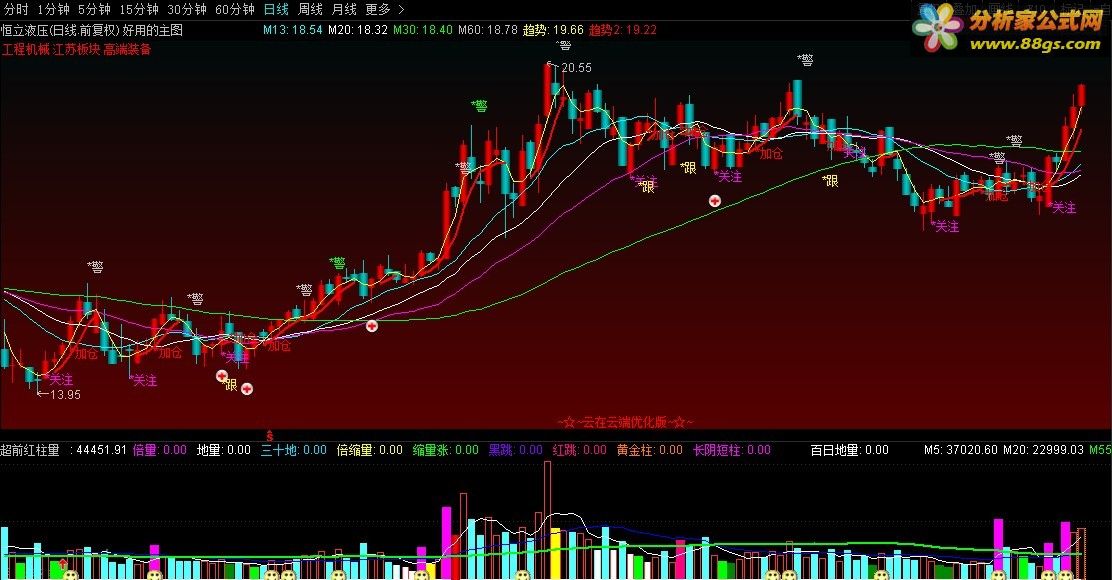
Task: Select the 倍量: 0.00 indicator label
Action: (160, 450)
